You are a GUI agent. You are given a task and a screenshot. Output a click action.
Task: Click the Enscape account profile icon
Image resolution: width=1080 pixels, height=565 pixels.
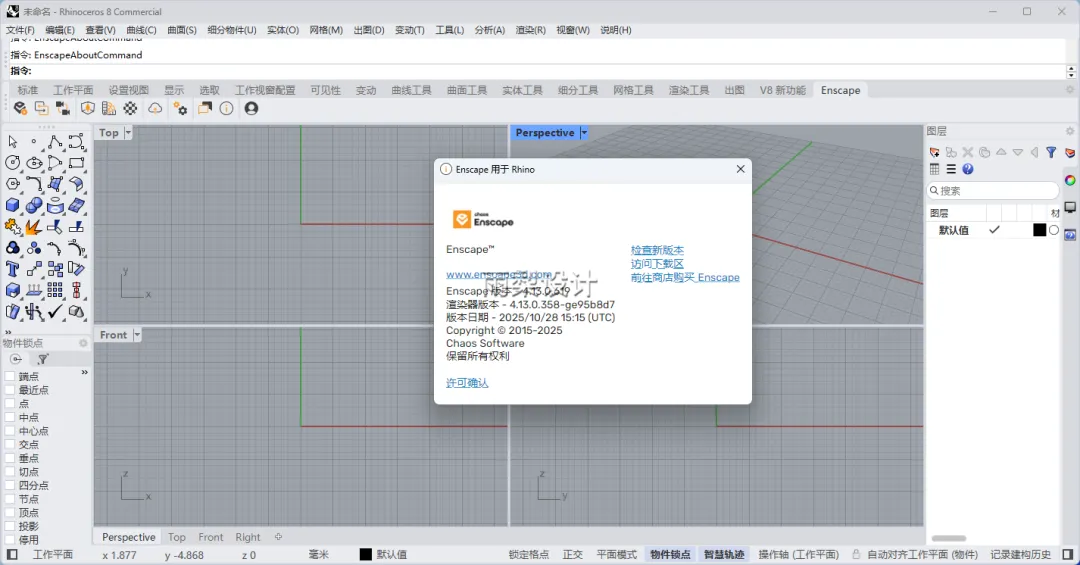[251, 108]
